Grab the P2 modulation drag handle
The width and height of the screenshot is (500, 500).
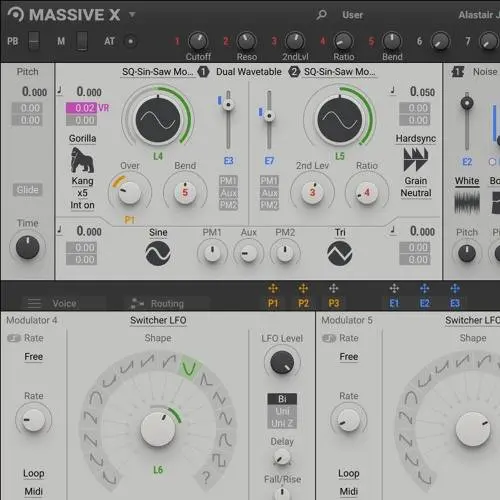click(303, 288)
